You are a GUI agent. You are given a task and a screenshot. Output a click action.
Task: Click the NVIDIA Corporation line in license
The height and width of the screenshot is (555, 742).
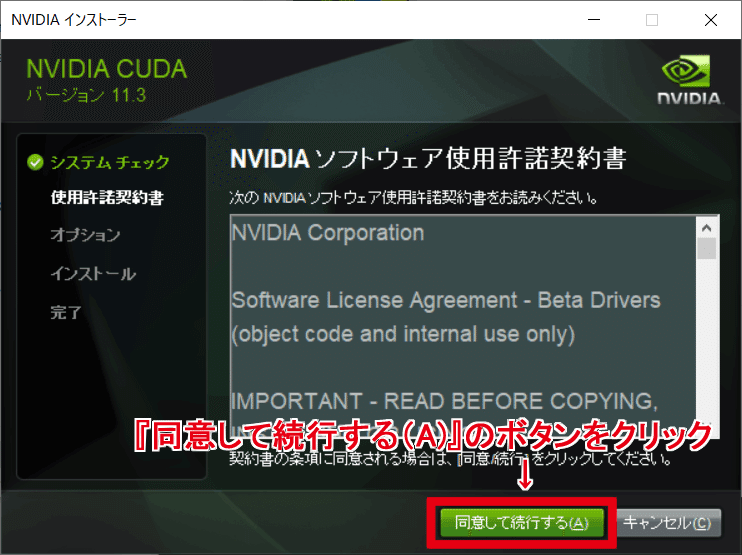pos(328,233)
